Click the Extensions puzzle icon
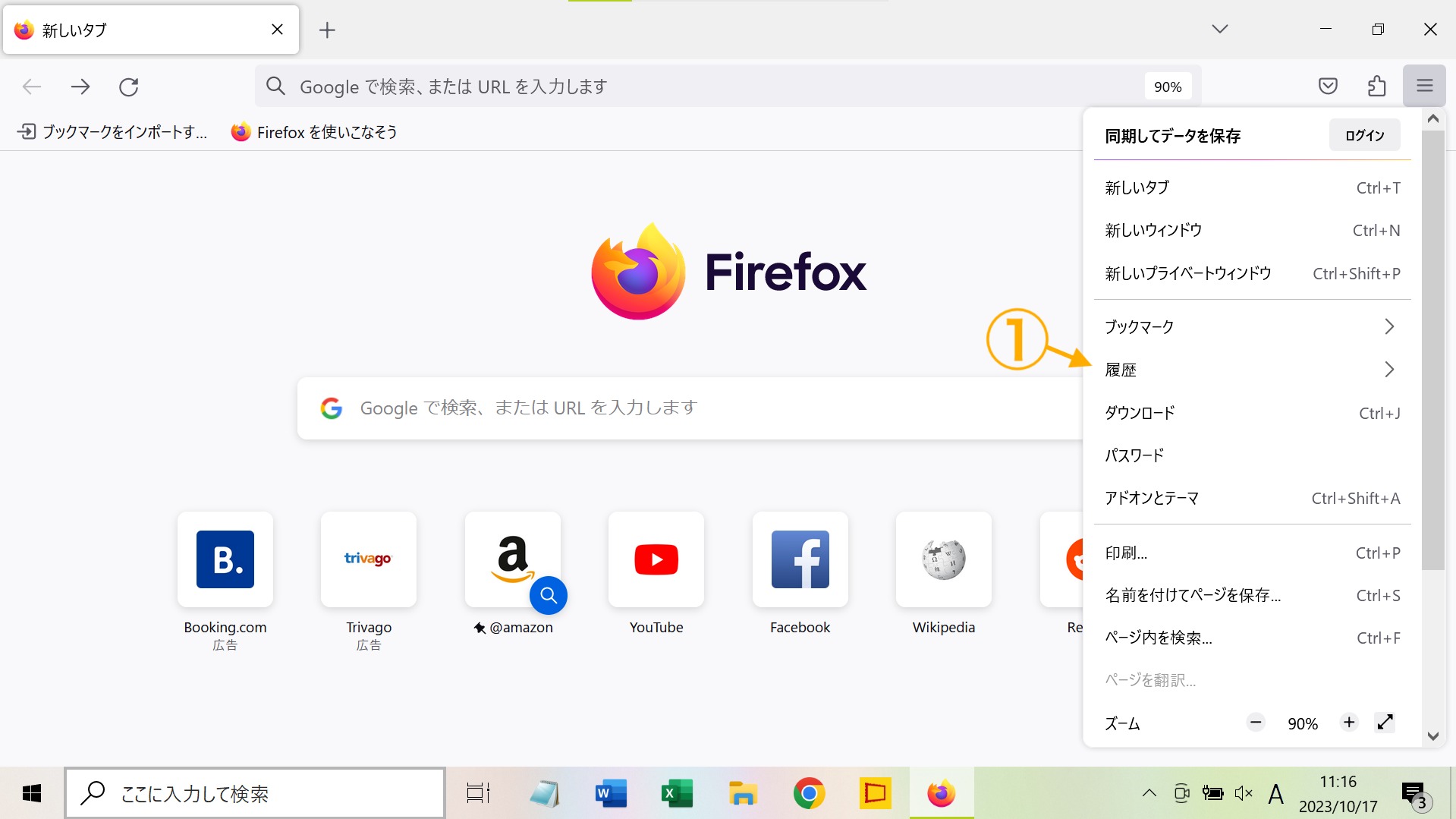This screenshot has width=1456, height=819. [x=1376, y=86]
